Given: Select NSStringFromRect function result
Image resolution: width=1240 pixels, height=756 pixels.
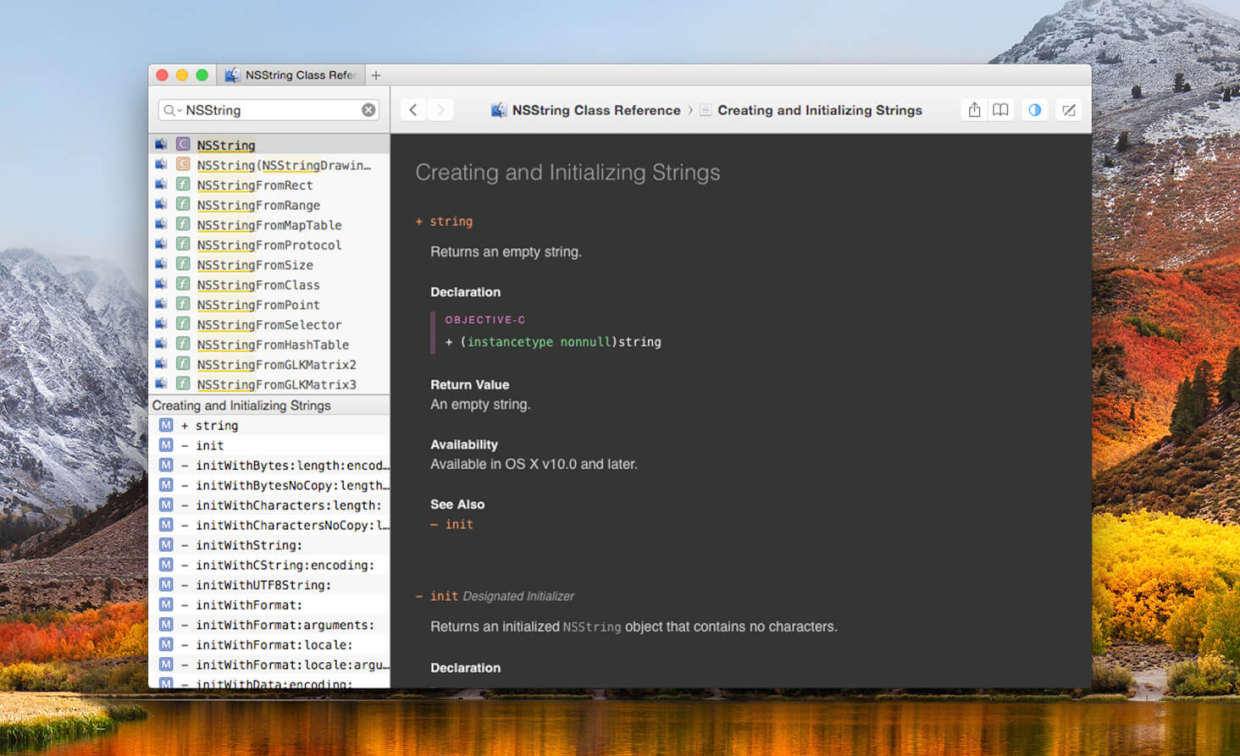Looking at the screenshot, I should (269, 185).
